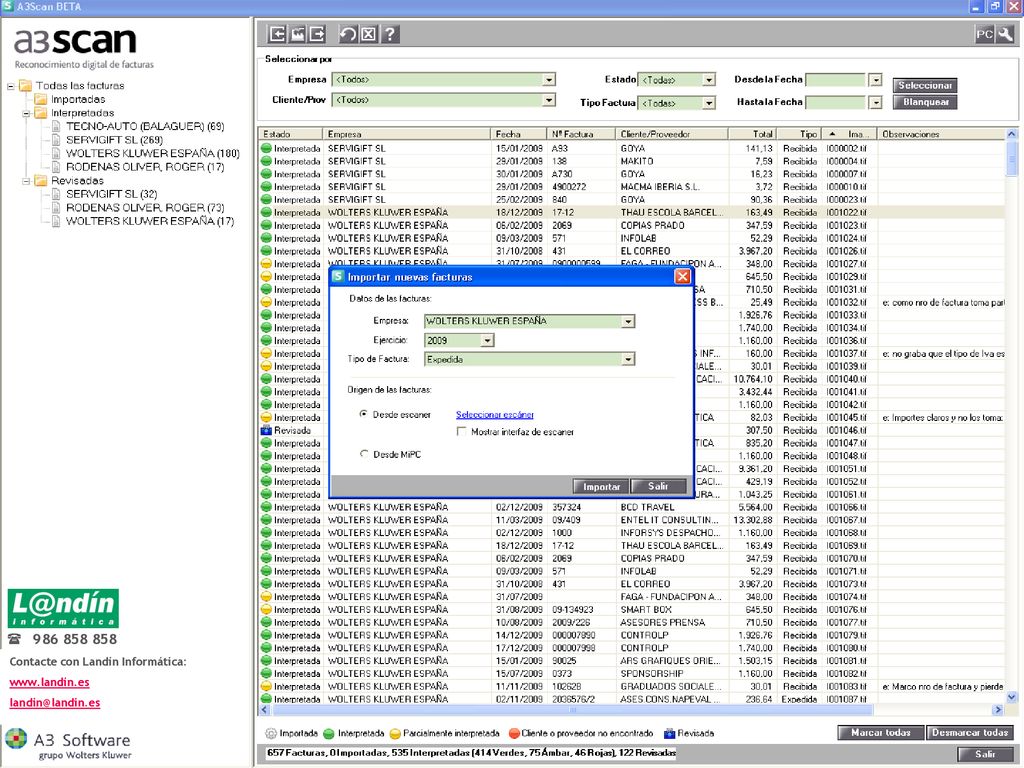This screenshot has height=768, width=1024.
Task: Click the amber status icon on row I001083.tif
Action: coord(266,686)
